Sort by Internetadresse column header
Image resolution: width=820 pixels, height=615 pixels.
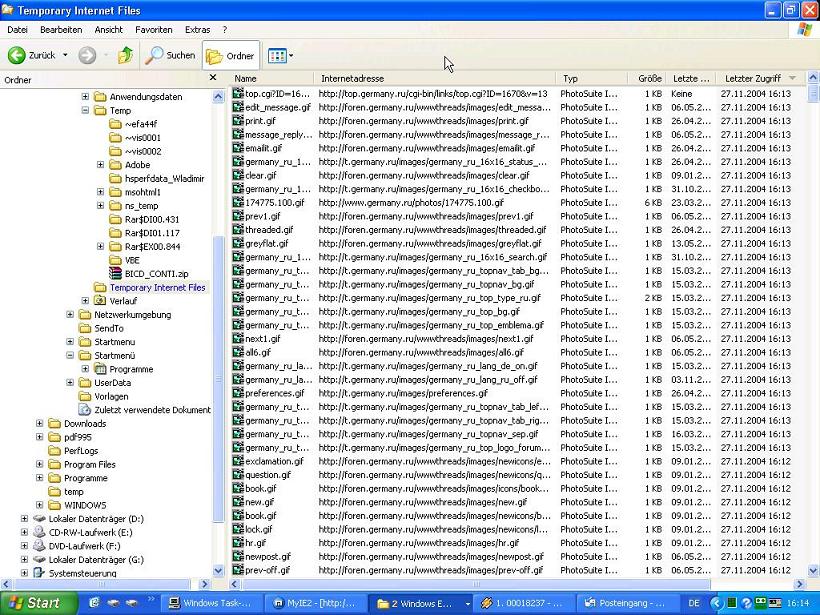(435, 78)
